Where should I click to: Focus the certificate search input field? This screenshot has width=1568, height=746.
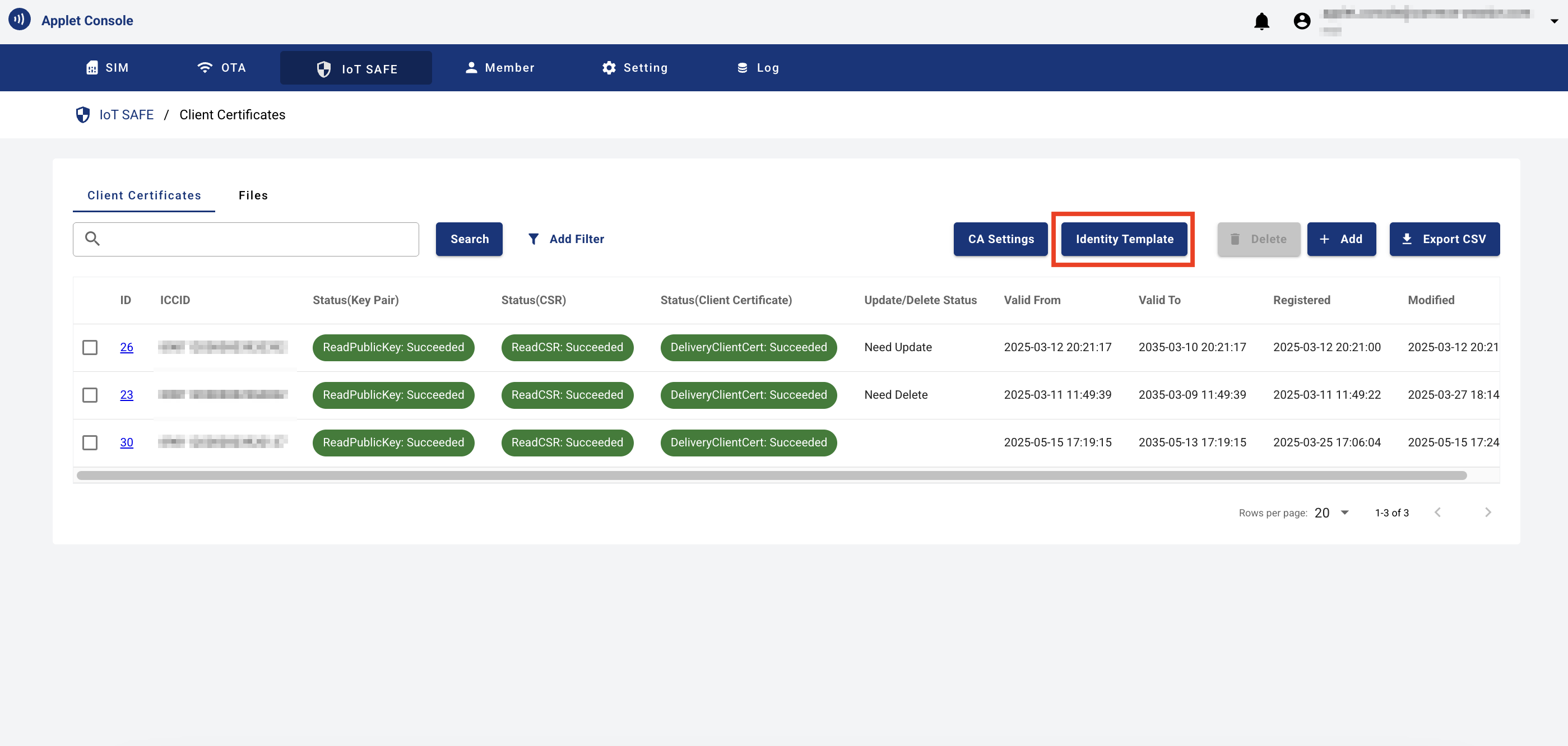click(246, 239)
